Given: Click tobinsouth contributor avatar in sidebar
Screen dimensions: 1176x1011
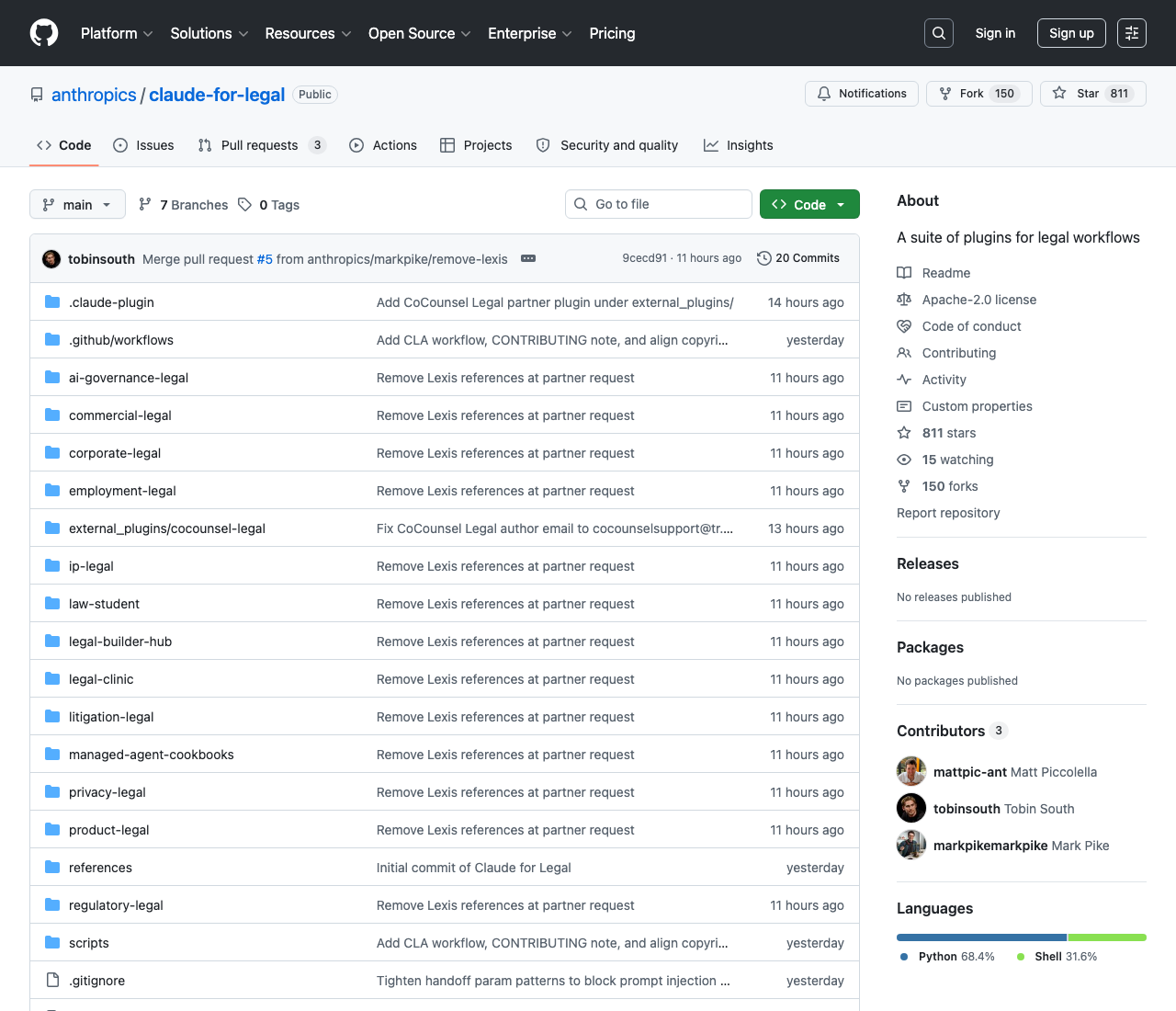Looking at the screenshot, I should (911, 808).
